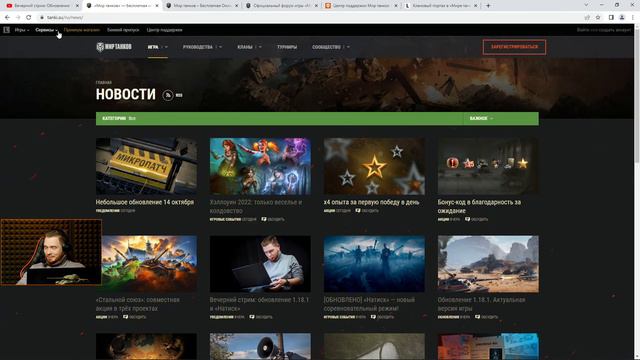
Task: Open Центр поддержки link in top bar
Action: [x=164, y=30]
